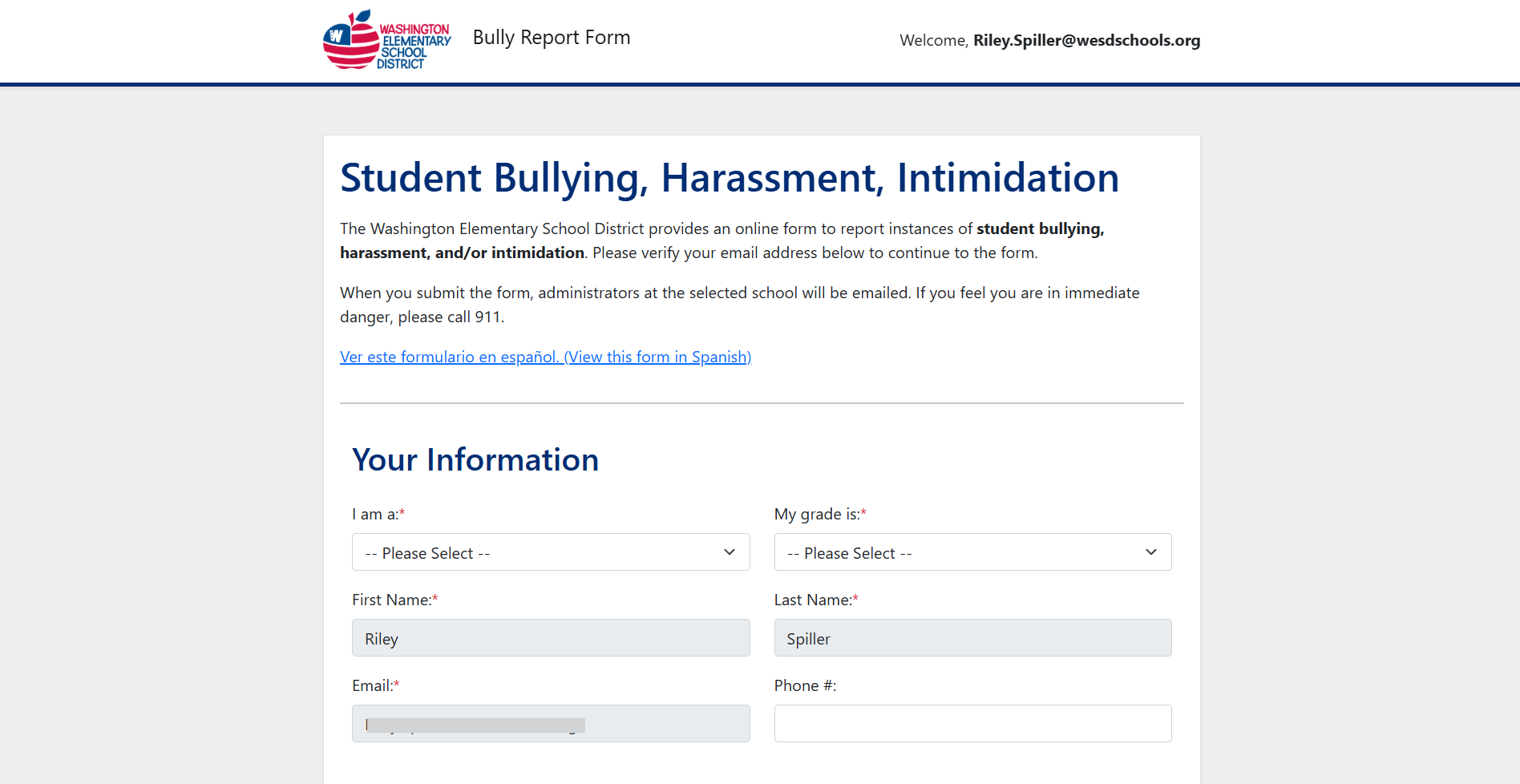Click the 'My grade is:' label
This screenshot has width=1520, height=784.
[x=820, y=514]
